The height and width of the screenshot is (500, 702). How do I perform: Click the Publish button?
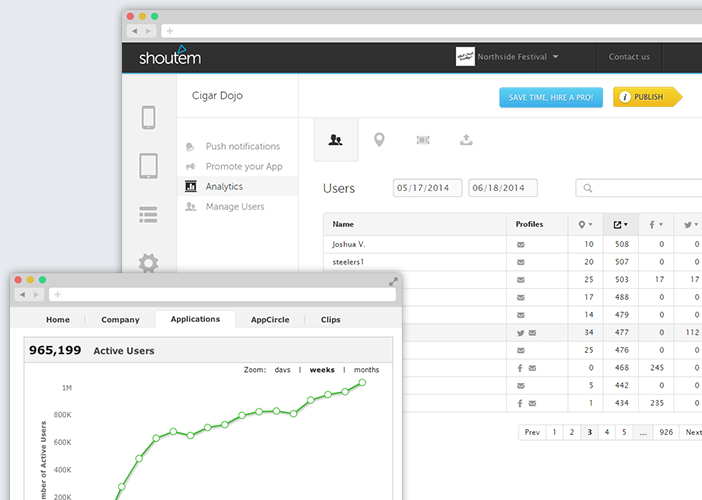(647, 97)
